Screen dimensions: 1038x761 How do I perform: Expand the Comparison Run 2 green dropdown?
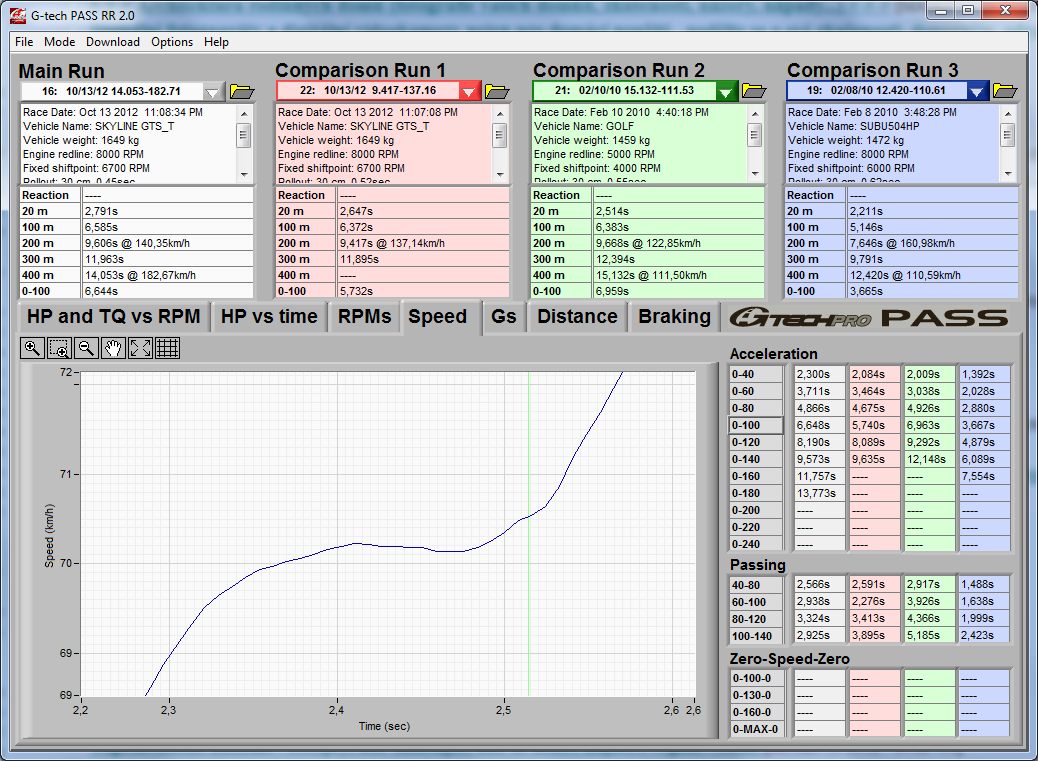(726, 91)
